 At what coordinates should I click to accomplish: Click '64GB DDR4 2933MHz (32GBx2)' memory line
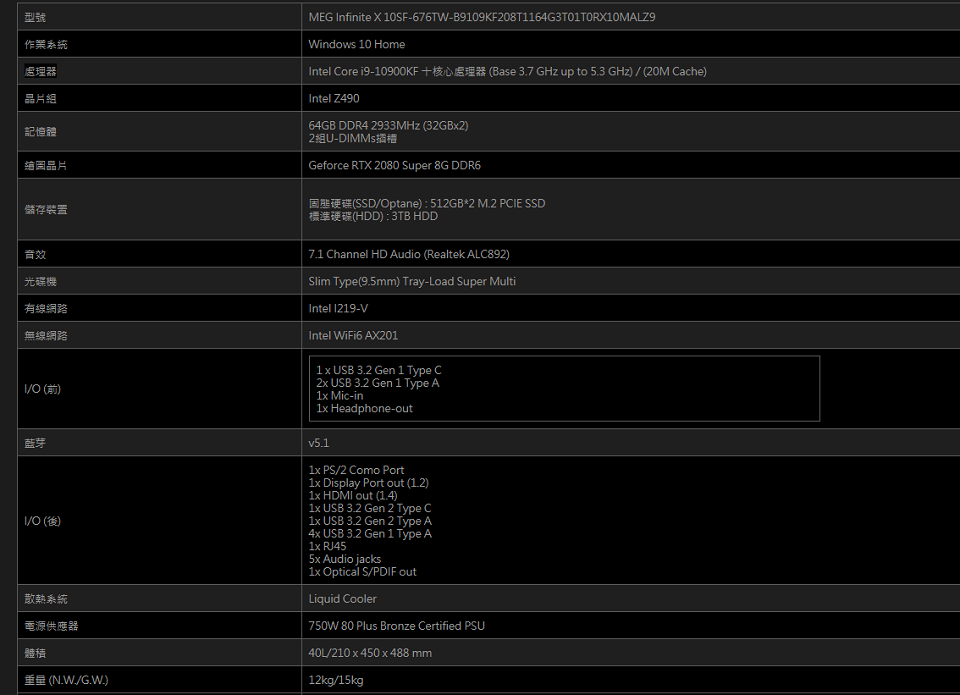click(x=388, y=125)
